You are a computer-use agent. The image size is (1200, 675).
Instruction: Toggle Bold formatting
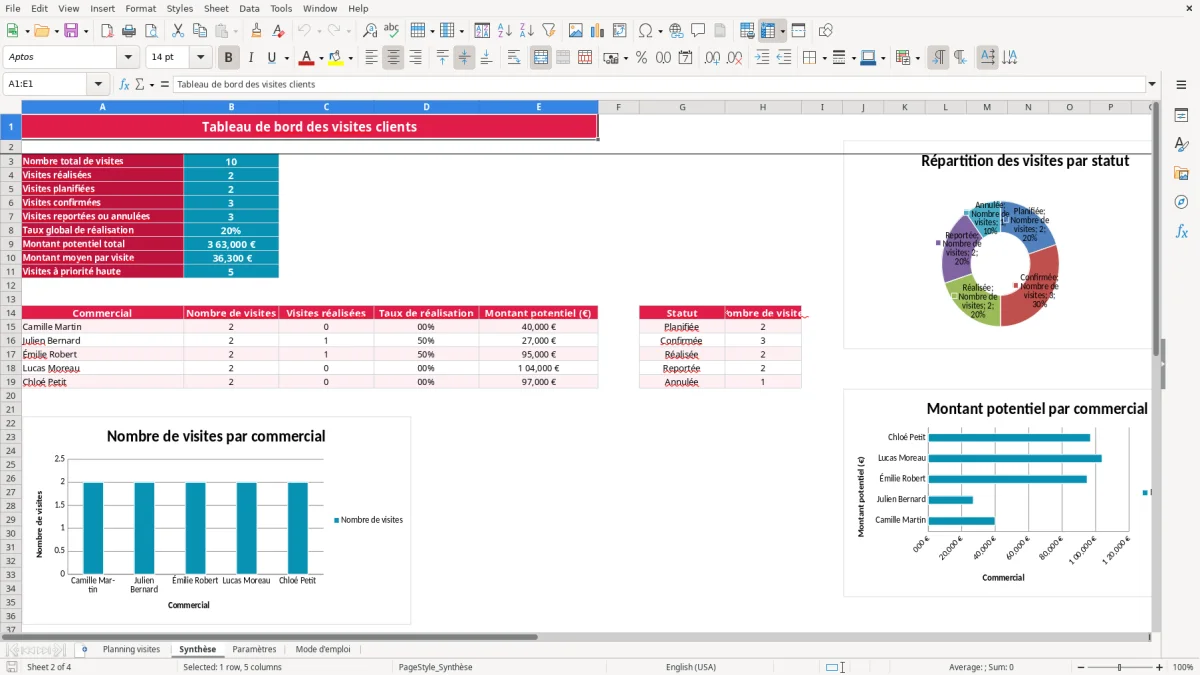coord(229,58)
